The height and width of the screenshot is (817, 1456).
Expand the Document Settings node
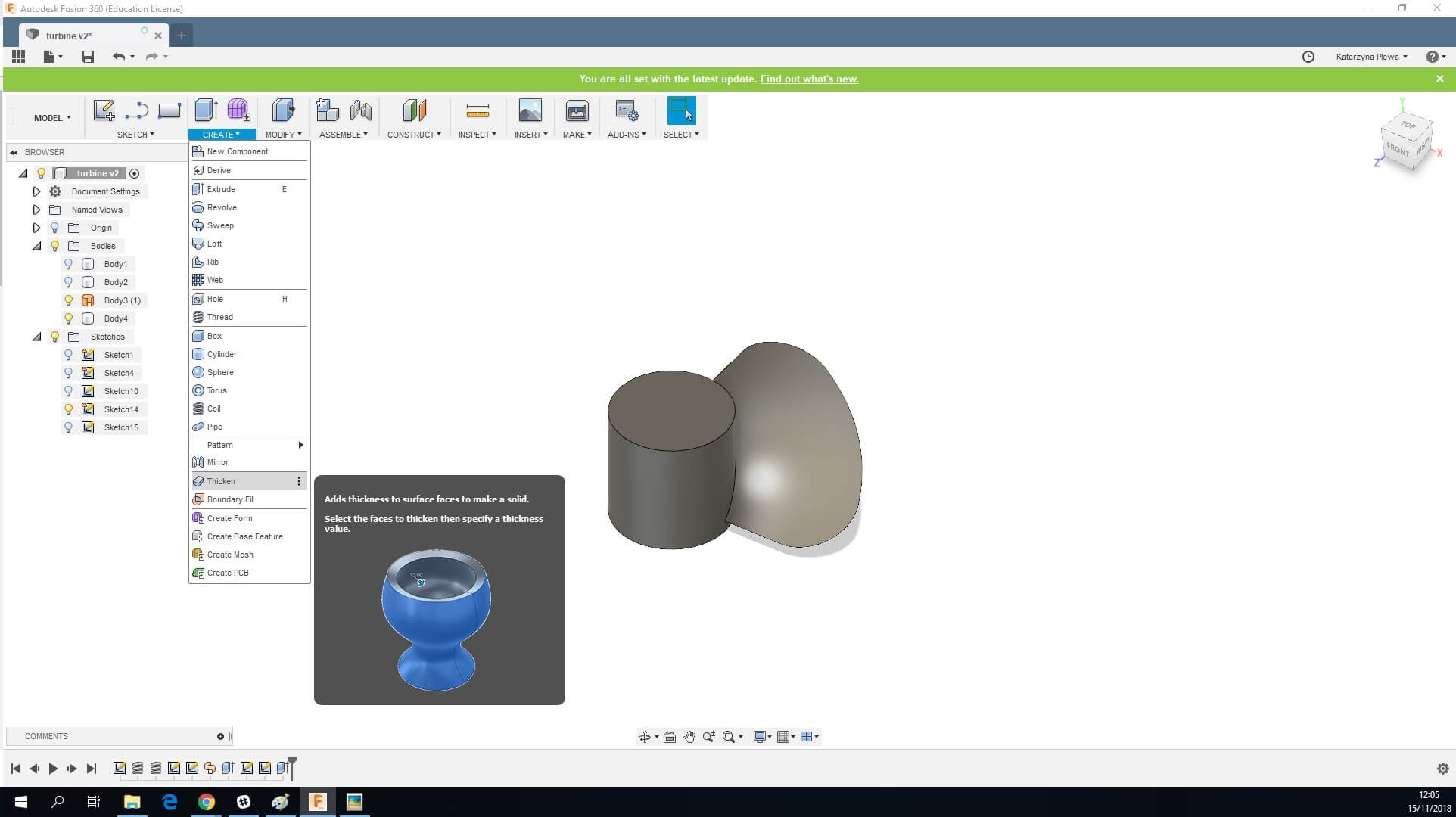36,191
